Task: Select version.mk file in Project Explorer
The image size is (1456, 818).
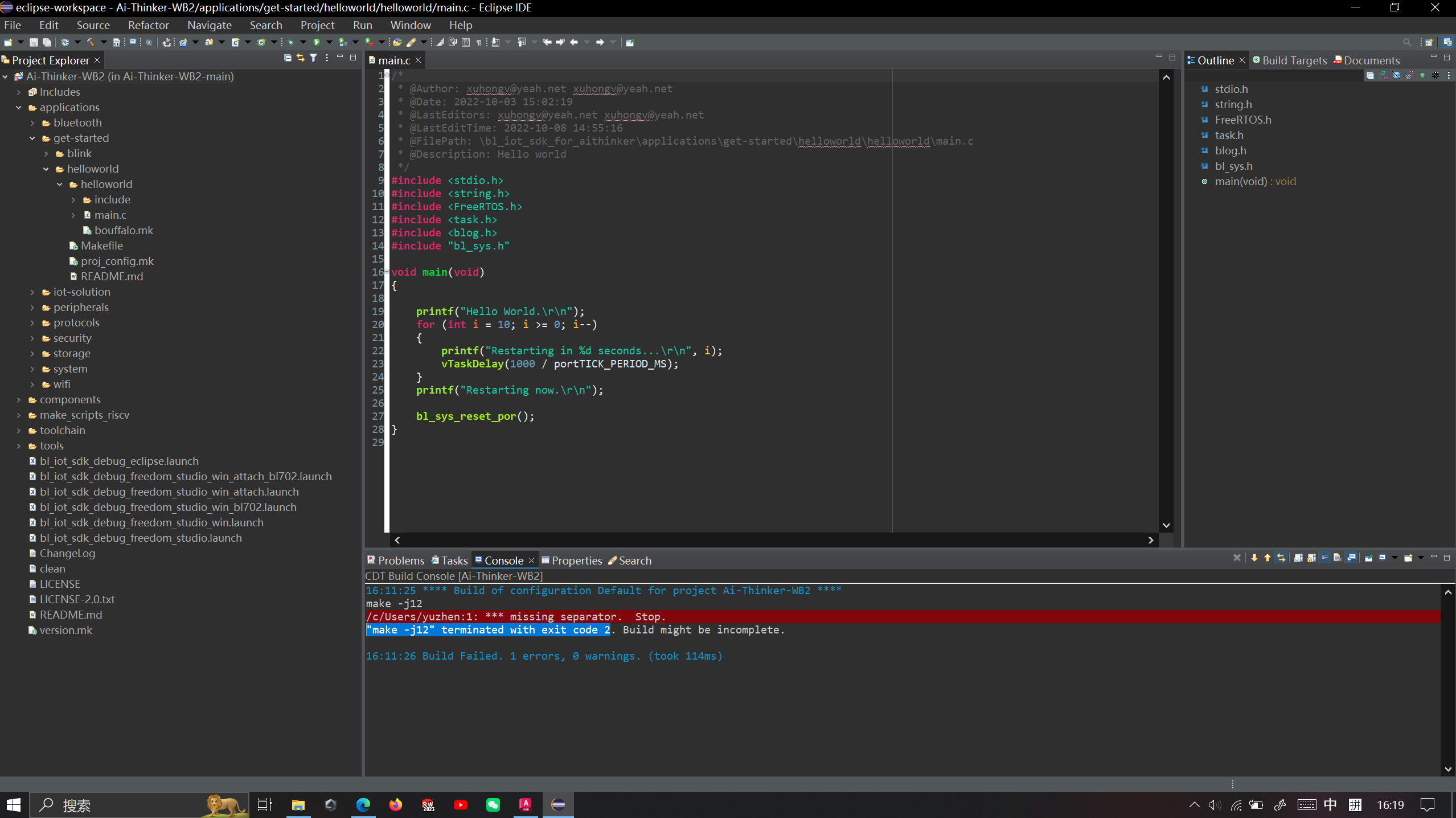Action: coord(65,630)
